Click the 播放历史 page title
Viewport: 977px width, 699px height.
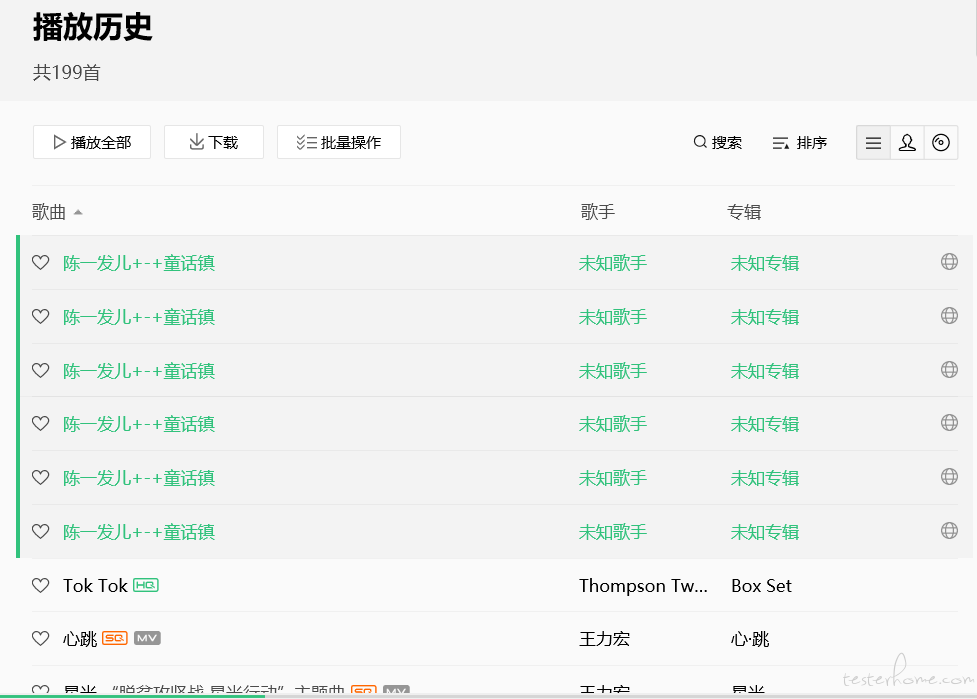tap(93, 27)
